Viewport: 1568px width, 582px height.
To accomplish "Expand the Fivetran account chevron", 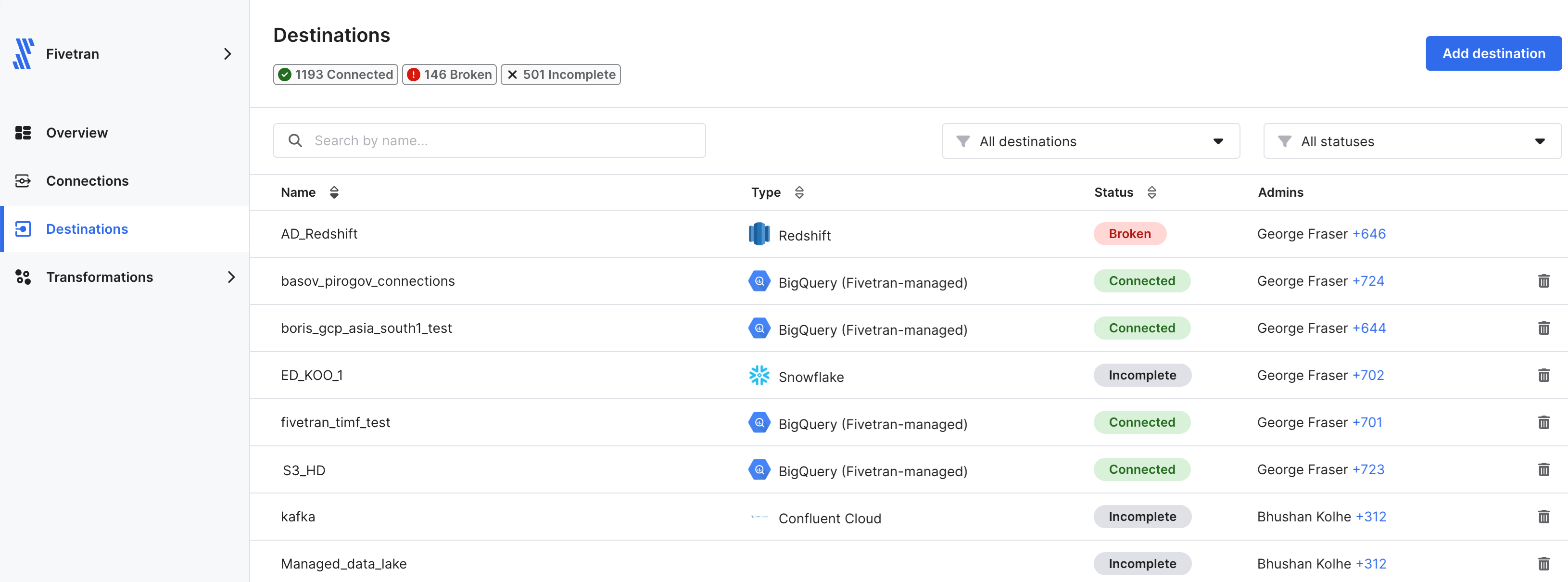I will pyautogui.click(x=227, y=53).
